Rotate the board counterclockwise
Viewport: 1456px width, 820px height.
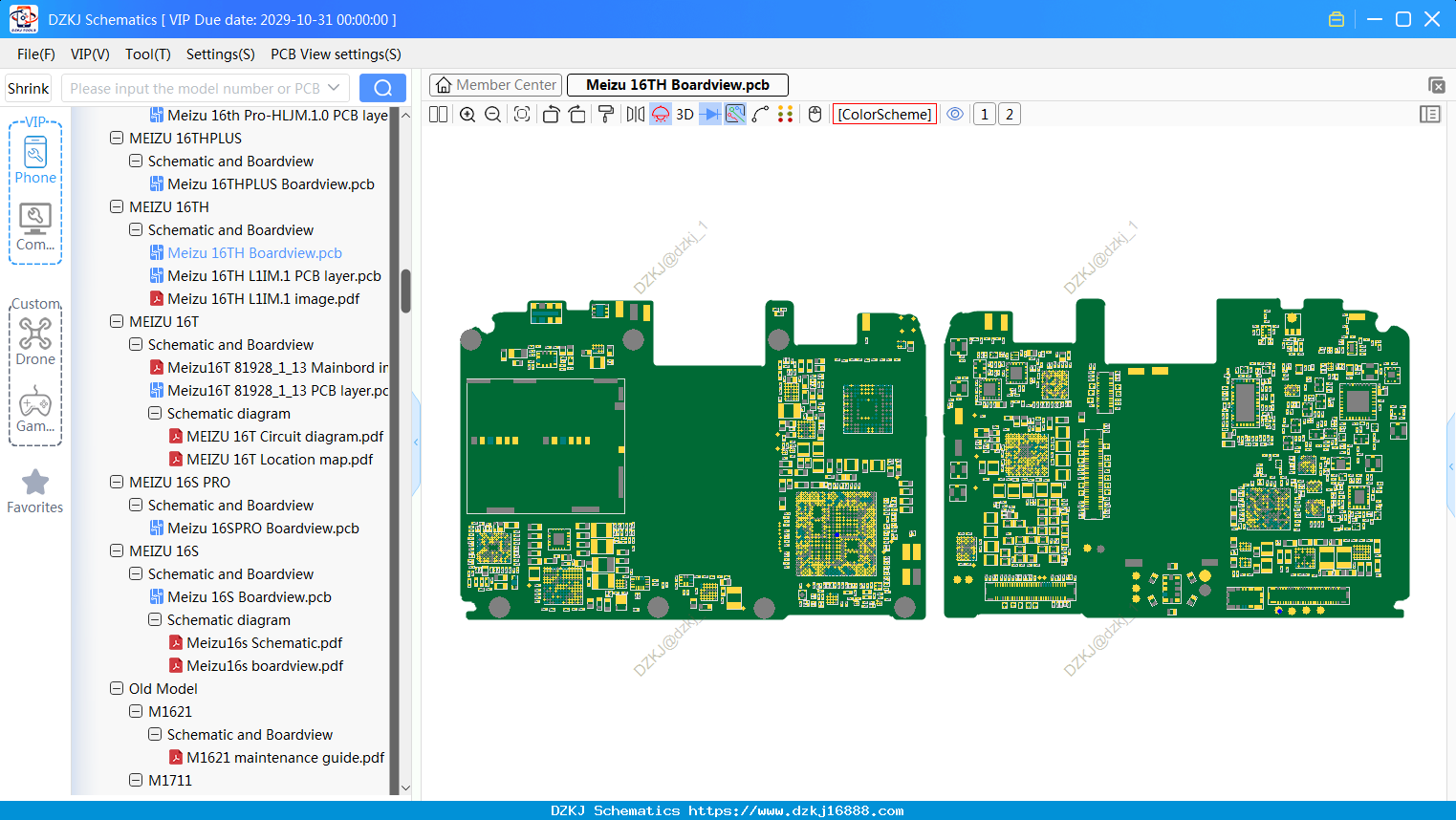click(551, 115)
